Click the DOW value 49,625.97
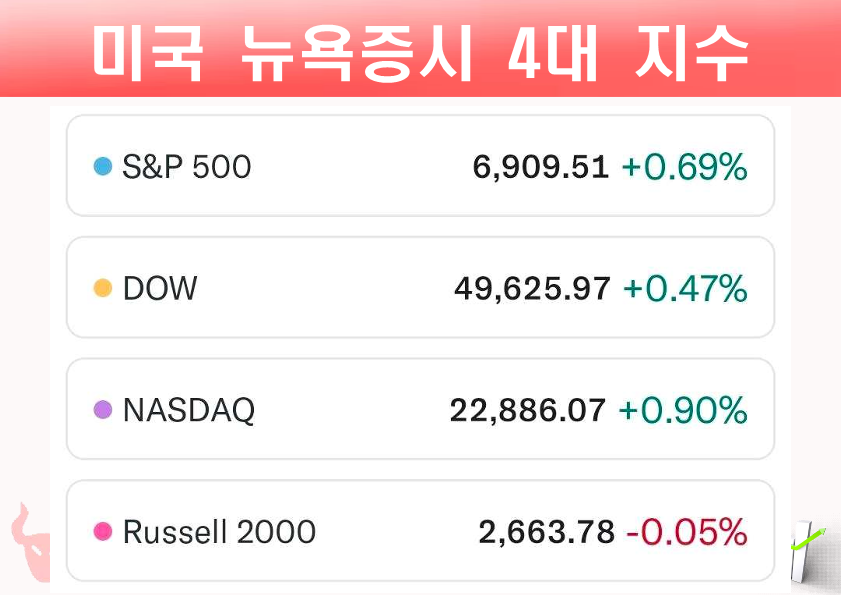 (532, 289)
